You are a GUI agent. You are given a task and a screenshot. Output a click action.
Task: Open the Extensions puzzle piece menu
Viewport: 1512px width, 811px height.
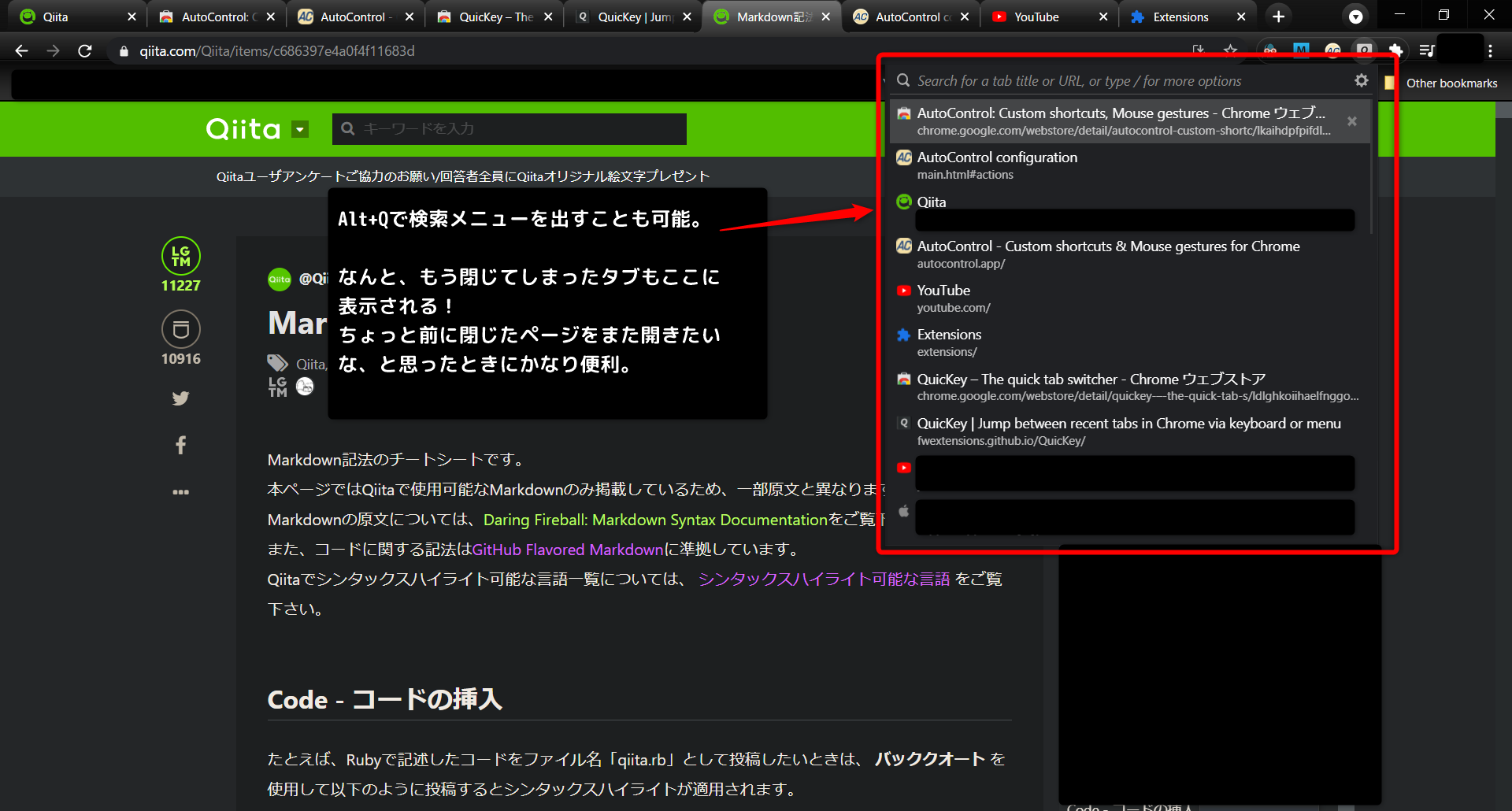[1395, 50]
